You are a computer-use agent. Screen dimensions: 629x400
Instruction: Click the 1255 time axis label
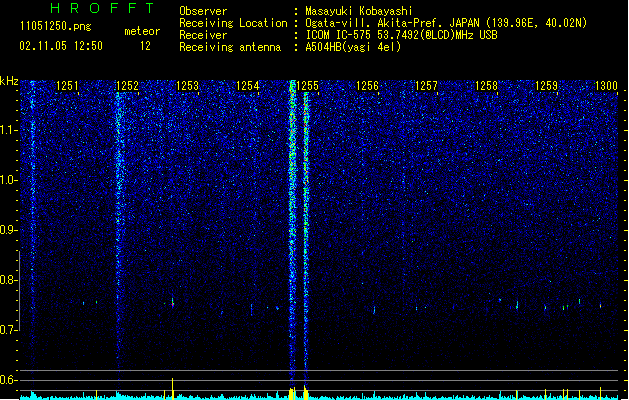308,86
